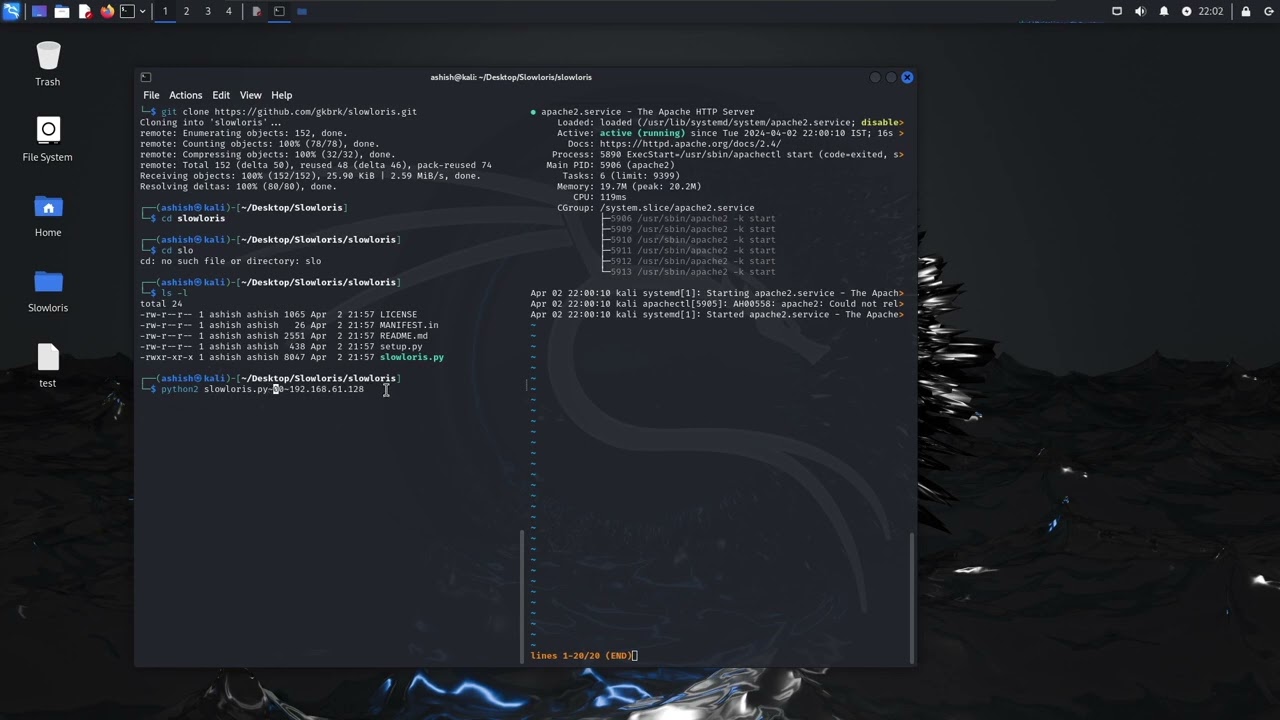This screenshot has width=1280, height=720.
Task: Click the setup.py file name
Action: point(401,347)
